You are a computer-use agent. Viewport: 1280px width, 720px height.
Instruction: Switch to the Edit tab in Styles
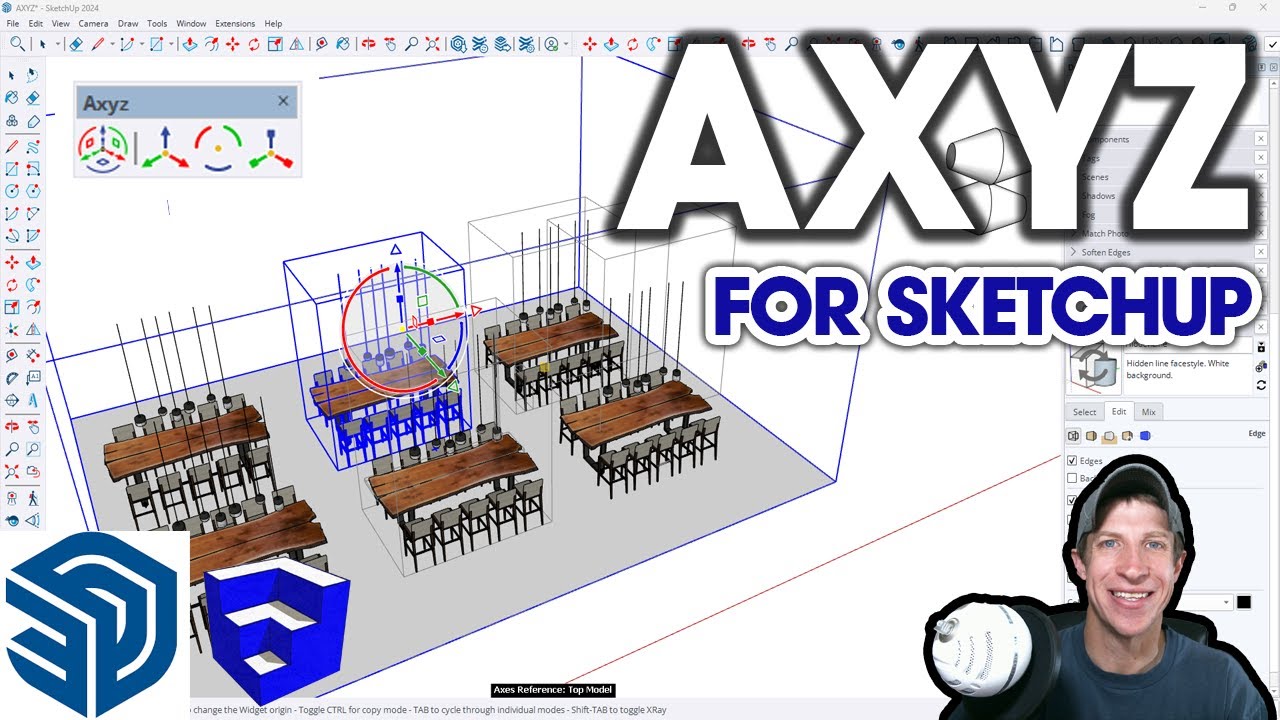click(x=1119, y=411)
